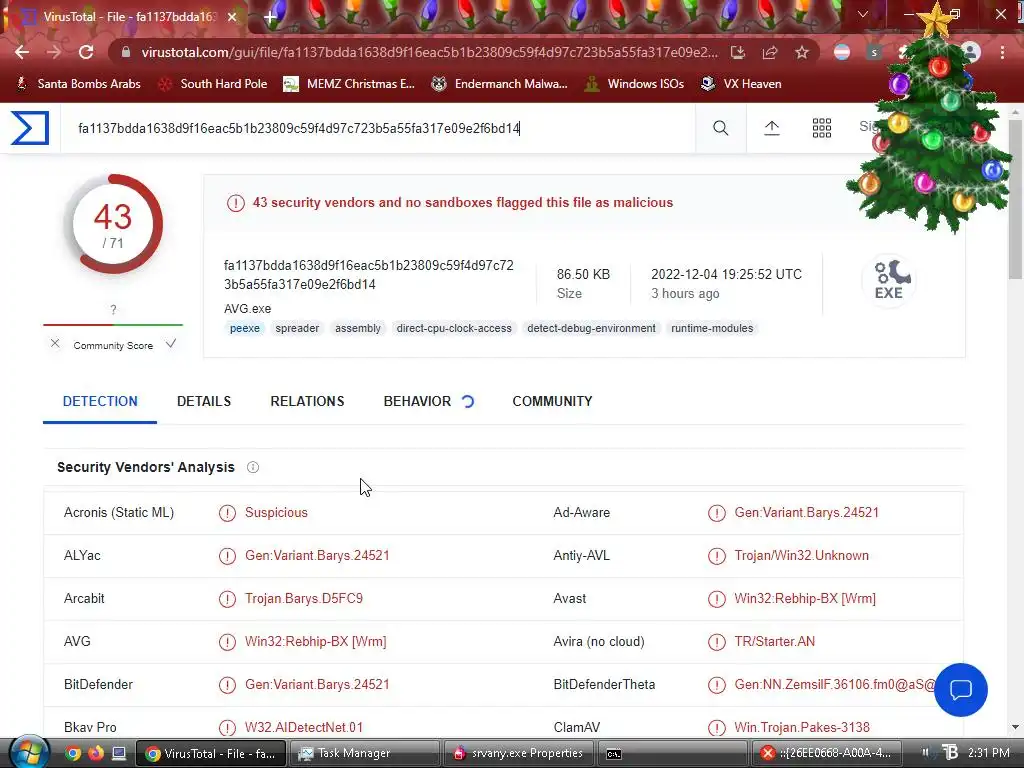Screen dimensions: 1024x768
Task: Click the 86.50 KB file size value
Action: click(583, 274)
